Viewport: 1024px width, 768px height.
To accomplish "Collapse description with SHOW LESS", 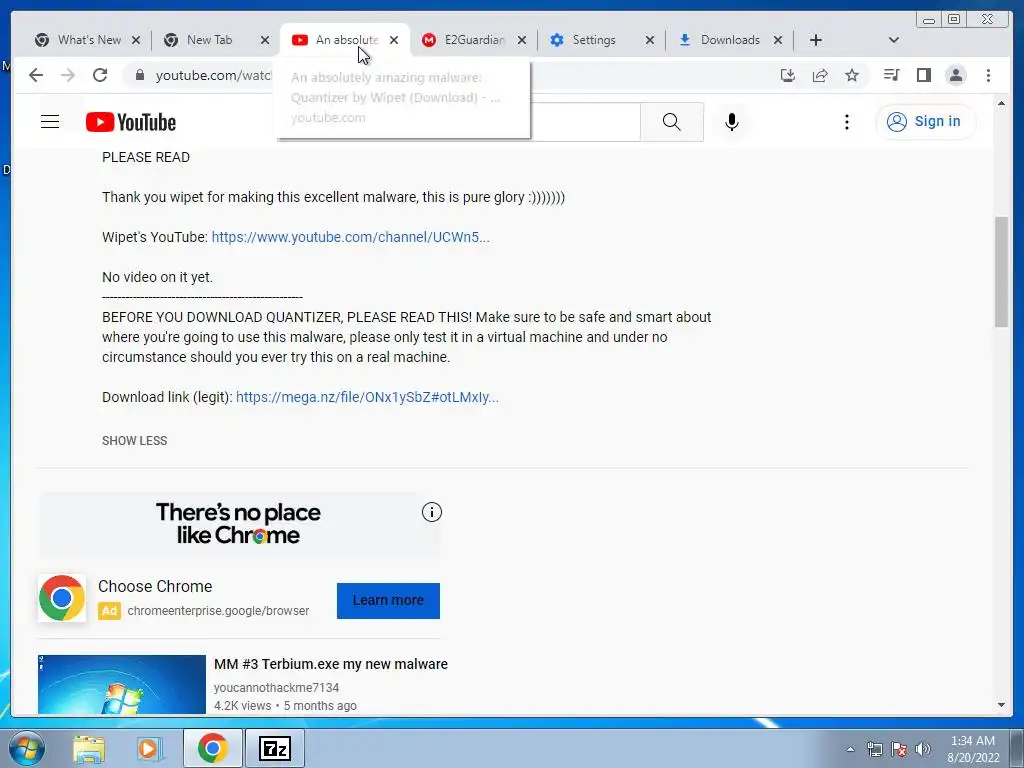I will pos(135,441).
